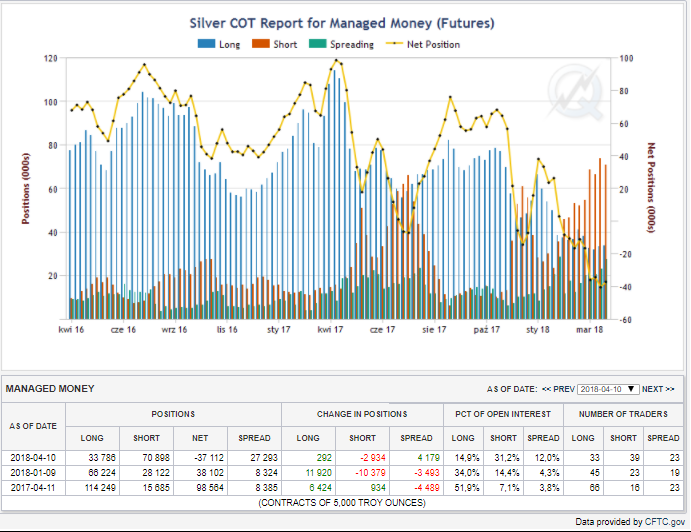Click the short position value 70 898
Viewport: 691px width, 532px height.
click(156, 458)
